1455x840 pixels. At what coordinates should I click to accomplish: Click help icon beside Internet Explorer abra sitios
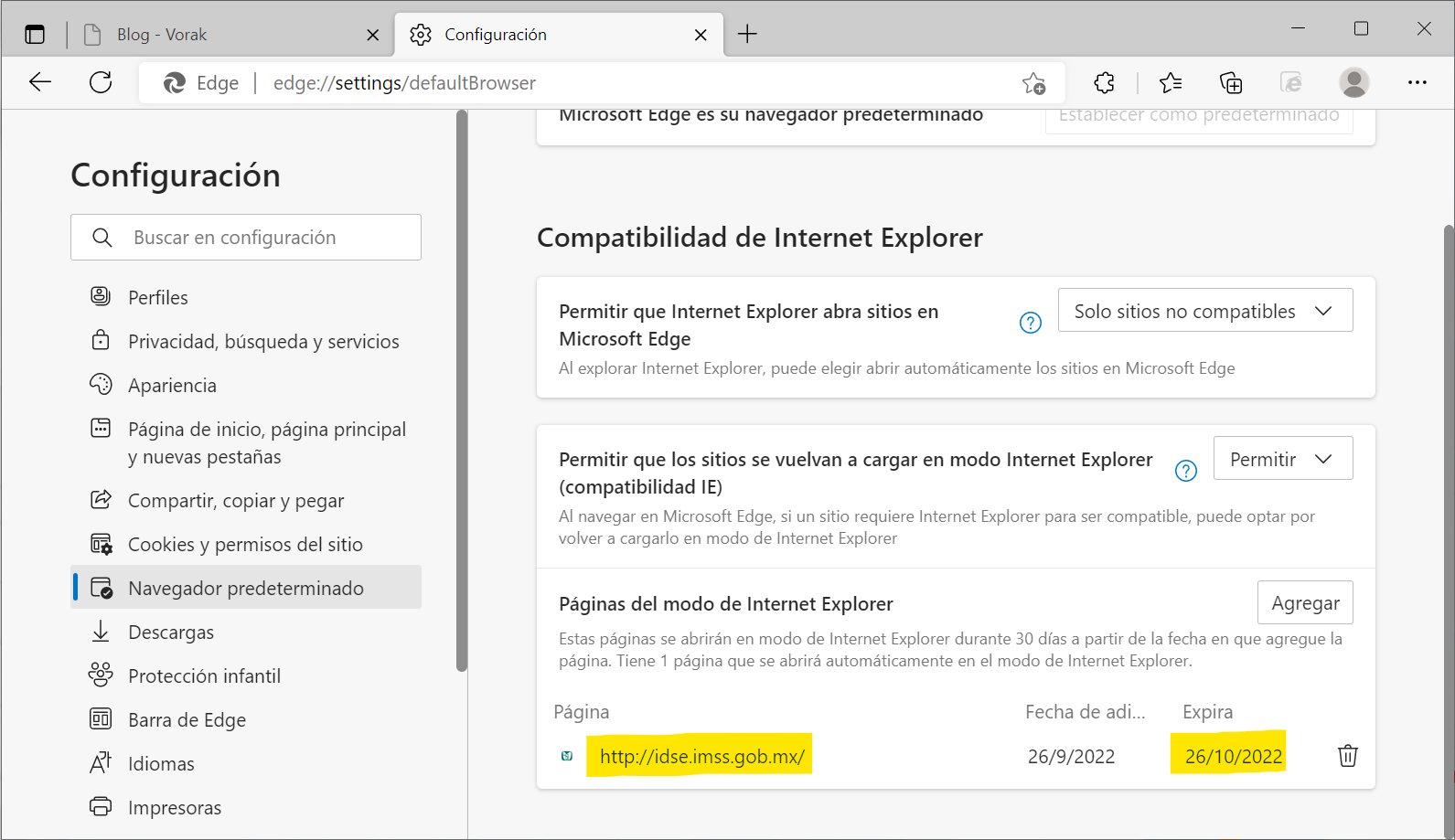coord(1031,323)
